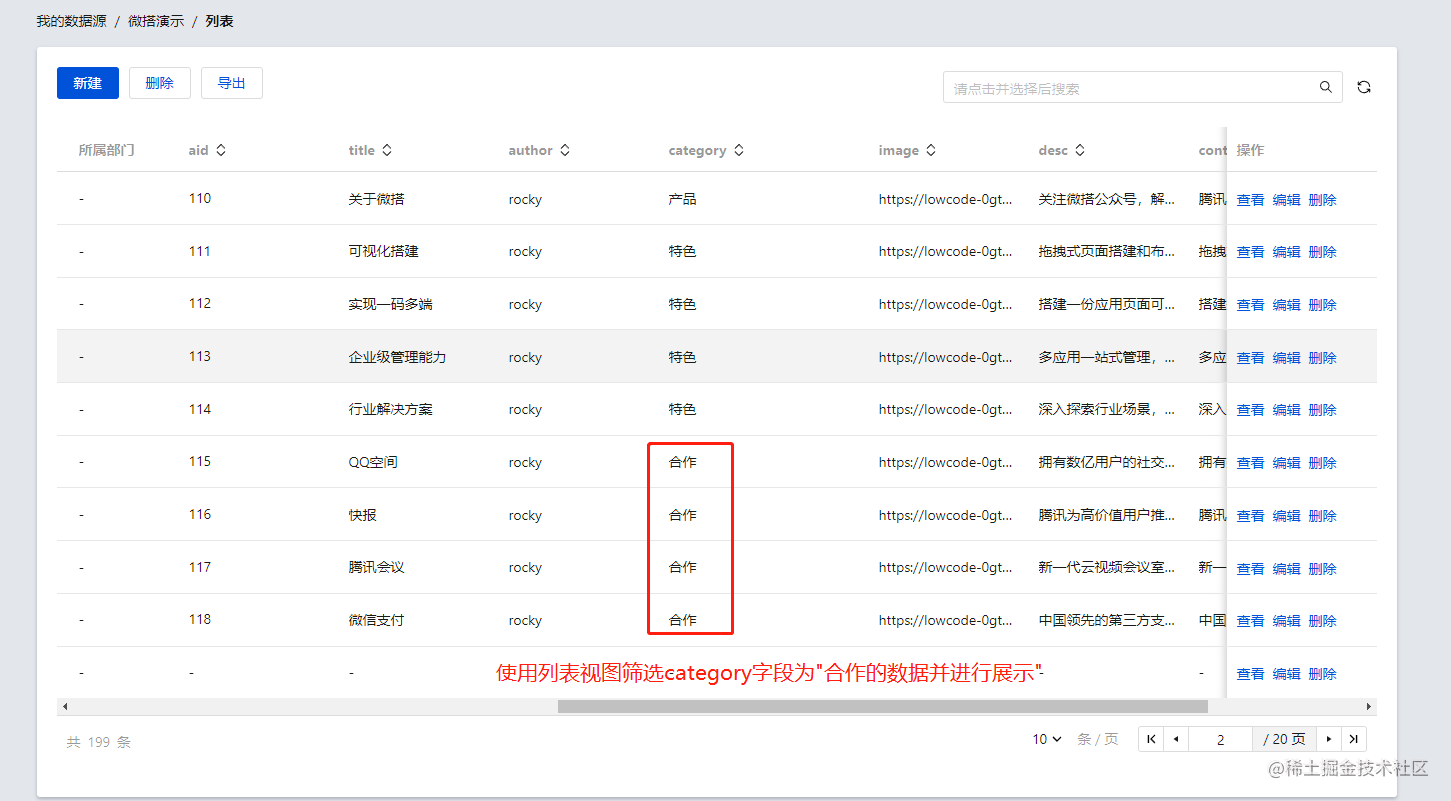Click title cell 微信支付
The image size is (1451, 801).
376,620
